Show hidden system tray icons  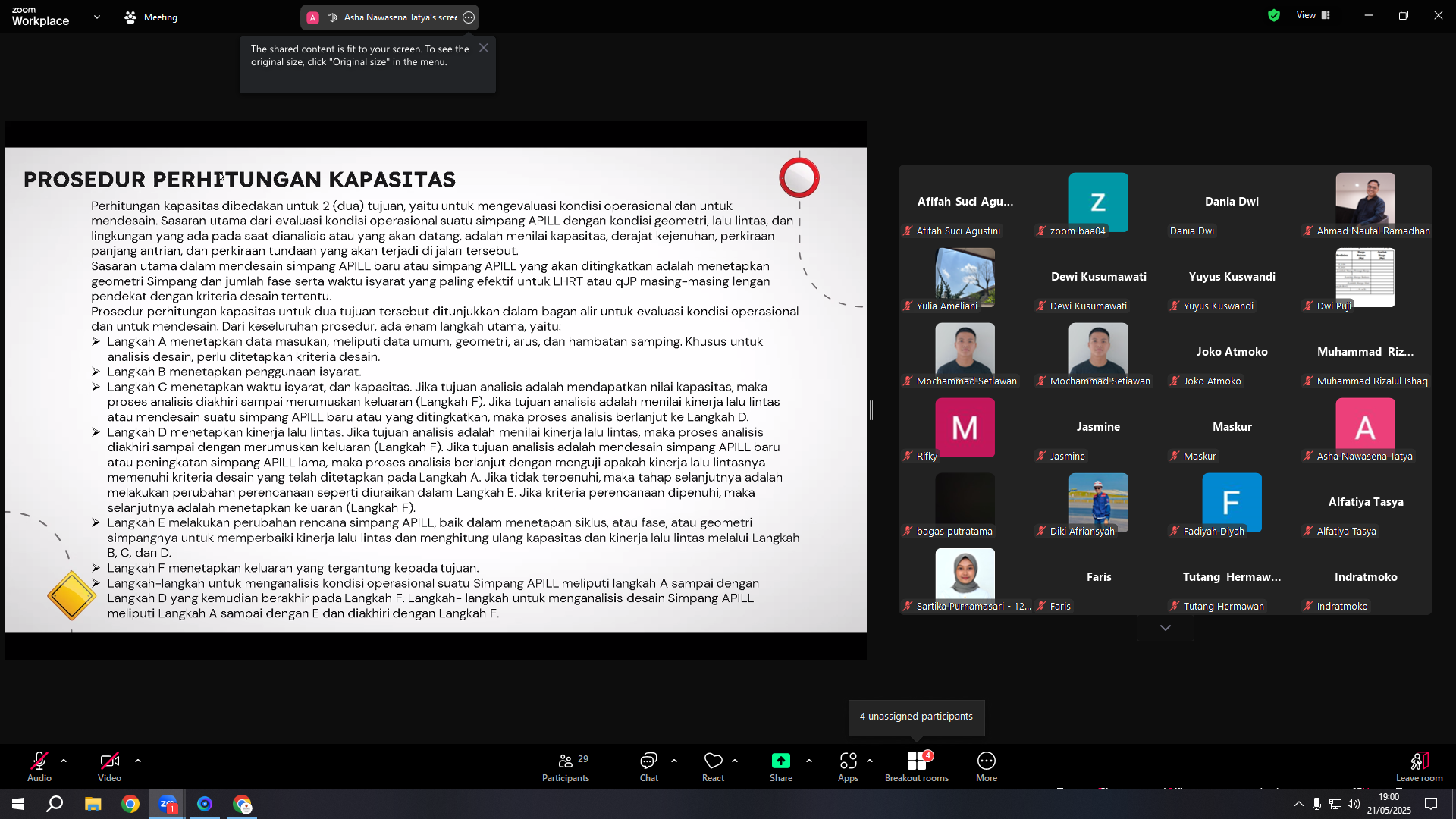1299,804
